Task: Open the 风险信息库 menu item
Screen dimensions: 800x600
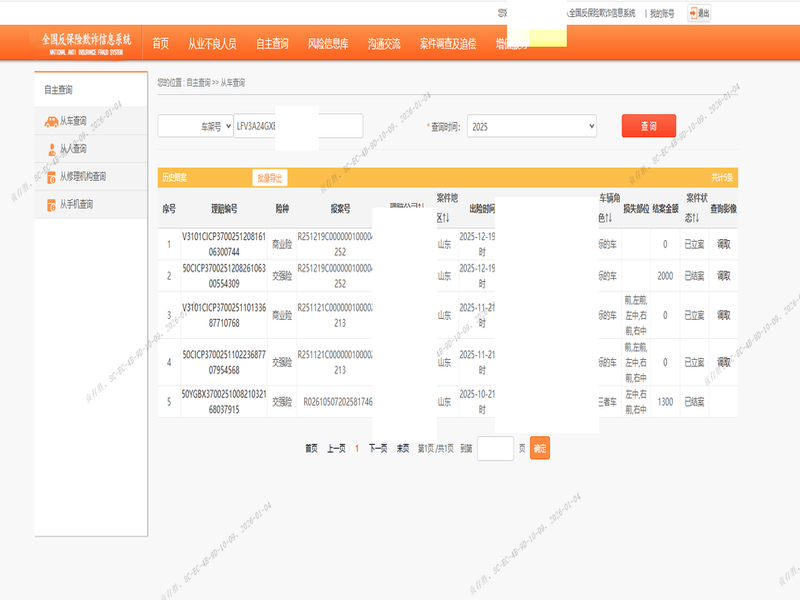Action: pyautogui.click(x=328, y=44)
